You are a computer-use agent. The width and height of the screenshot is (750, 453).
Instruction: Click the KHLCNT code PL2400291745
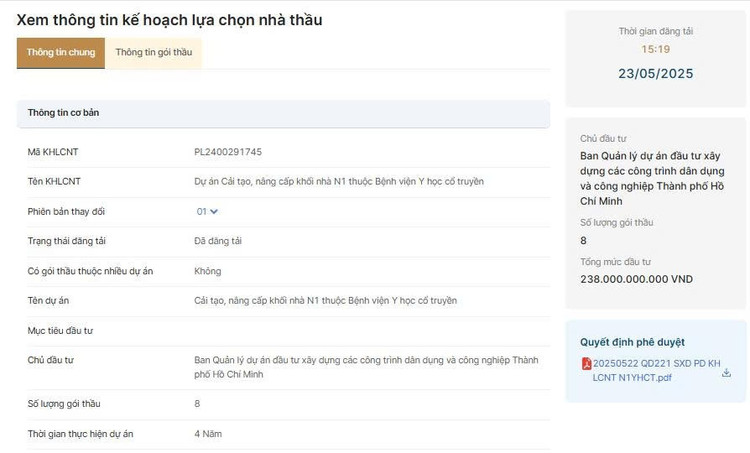point(228,152)
